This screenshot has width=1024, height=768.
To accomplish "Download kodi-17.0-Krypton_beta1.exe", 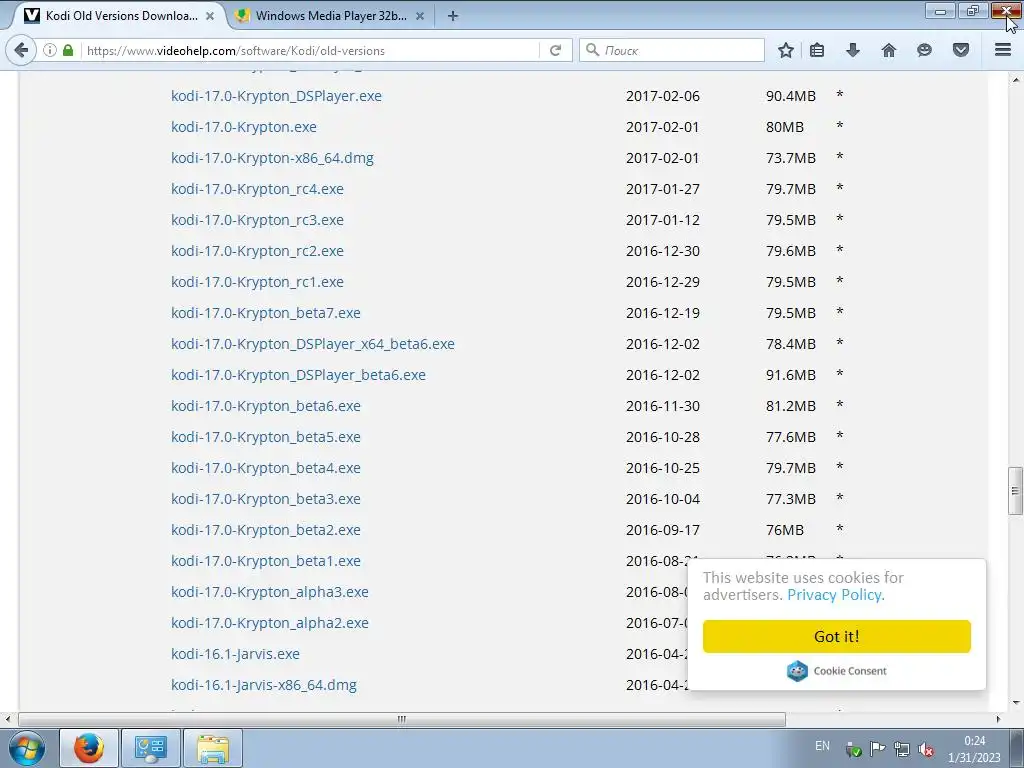I will tap(266, 561).
